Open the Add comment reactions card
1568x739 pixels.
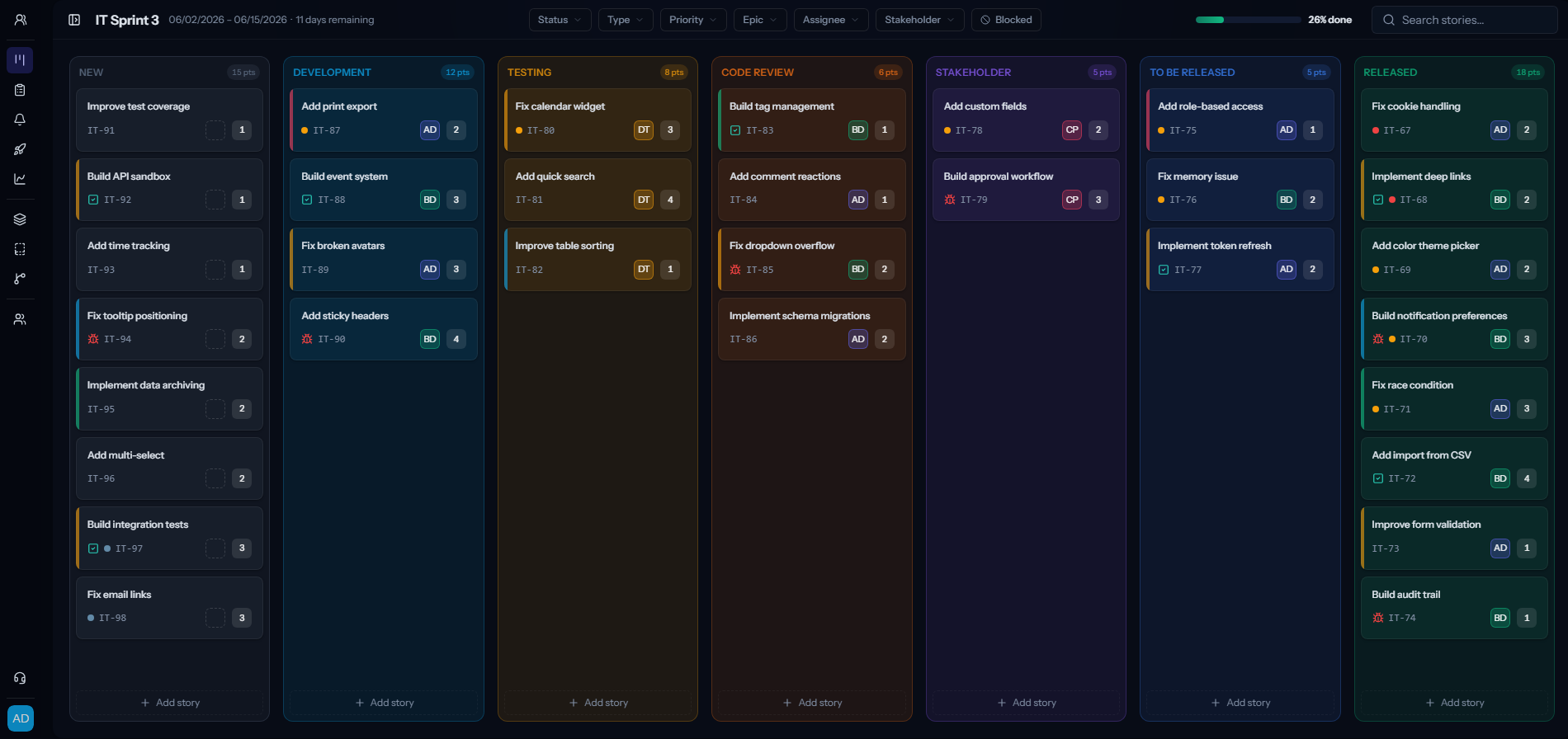click(x=812, y=190)
